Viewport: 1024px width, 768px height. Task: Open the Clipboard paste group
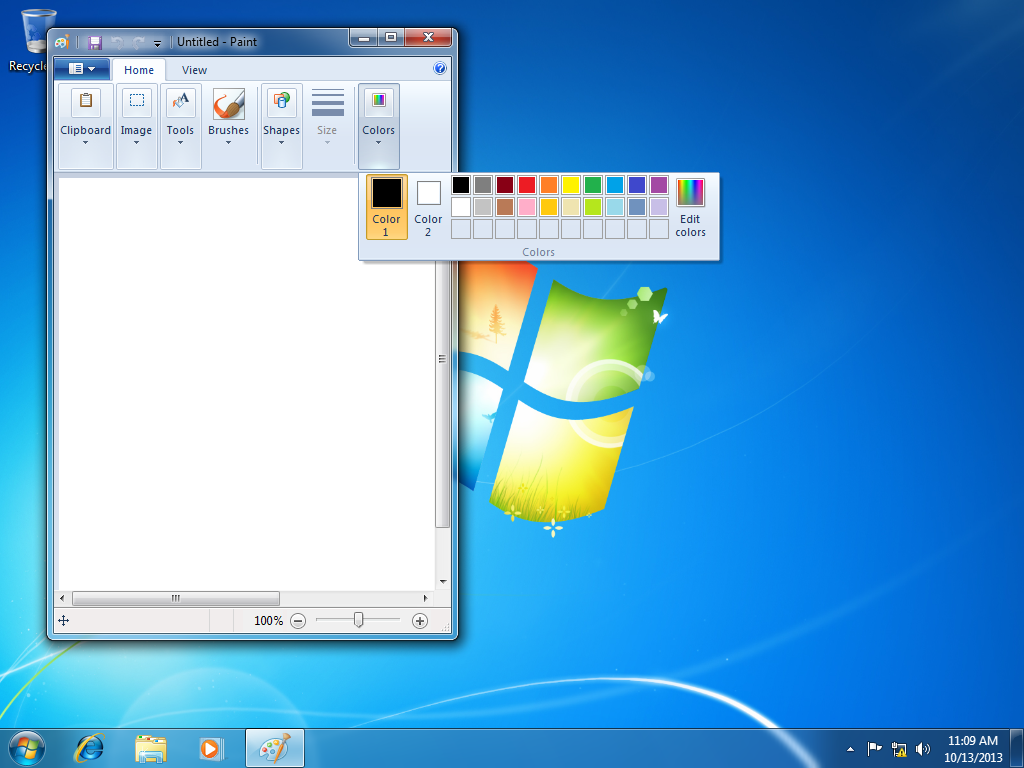(x=86, y=125)
